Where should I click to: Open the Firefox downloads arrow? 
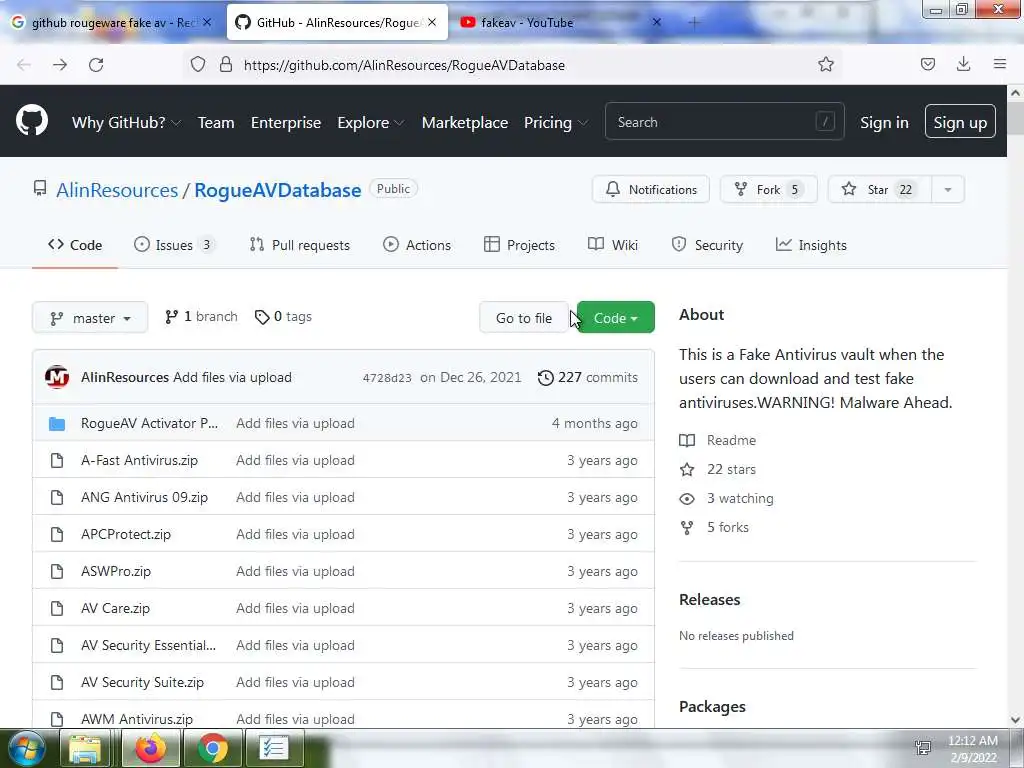pos(963,64)
